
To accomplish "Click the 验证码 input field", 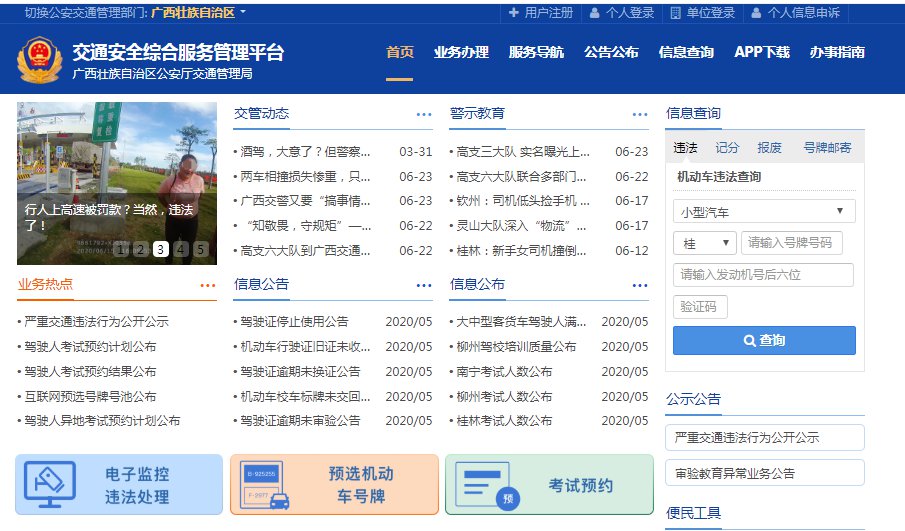I will 700,307.
